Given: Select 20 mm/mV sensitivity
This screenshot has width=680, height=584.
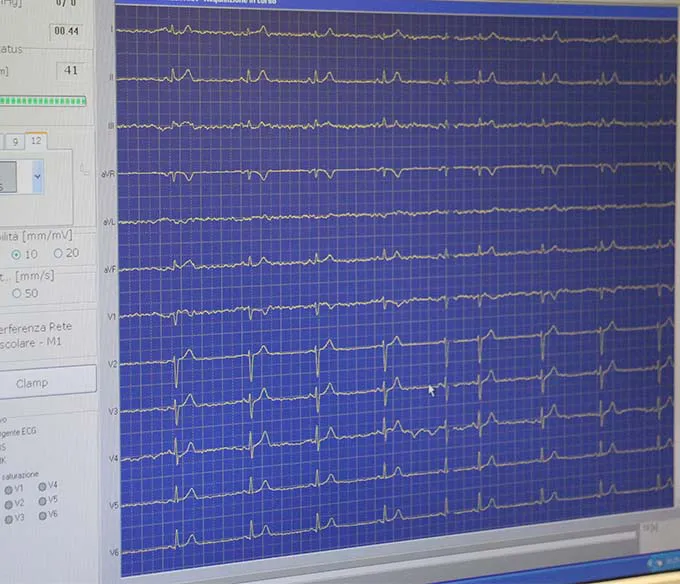Looking at the screenshot, I should (x=58, y=254).
